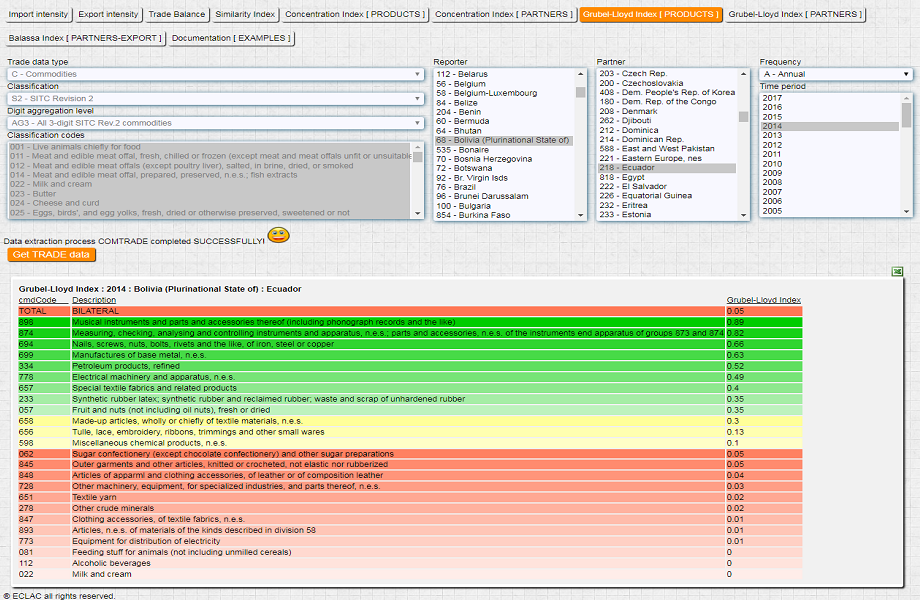Image resolution: width=920 pixels, height=600 pixels.
Task: Click Time period list scroll-down arrow
Action: coord(907,211)
